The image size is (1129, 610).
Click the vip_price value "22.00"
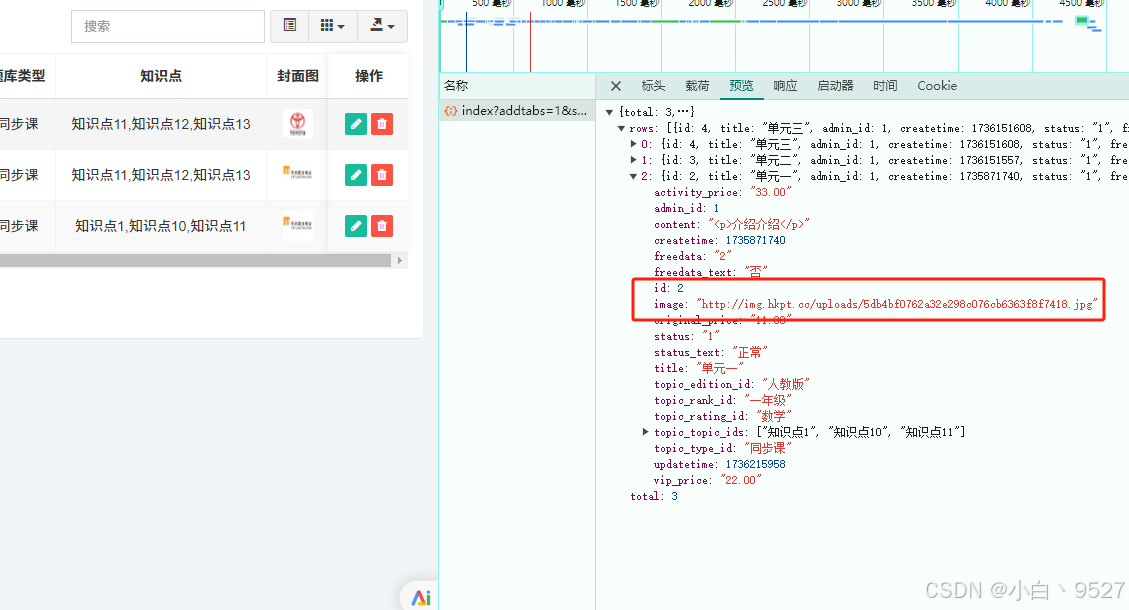pos(741,480)
